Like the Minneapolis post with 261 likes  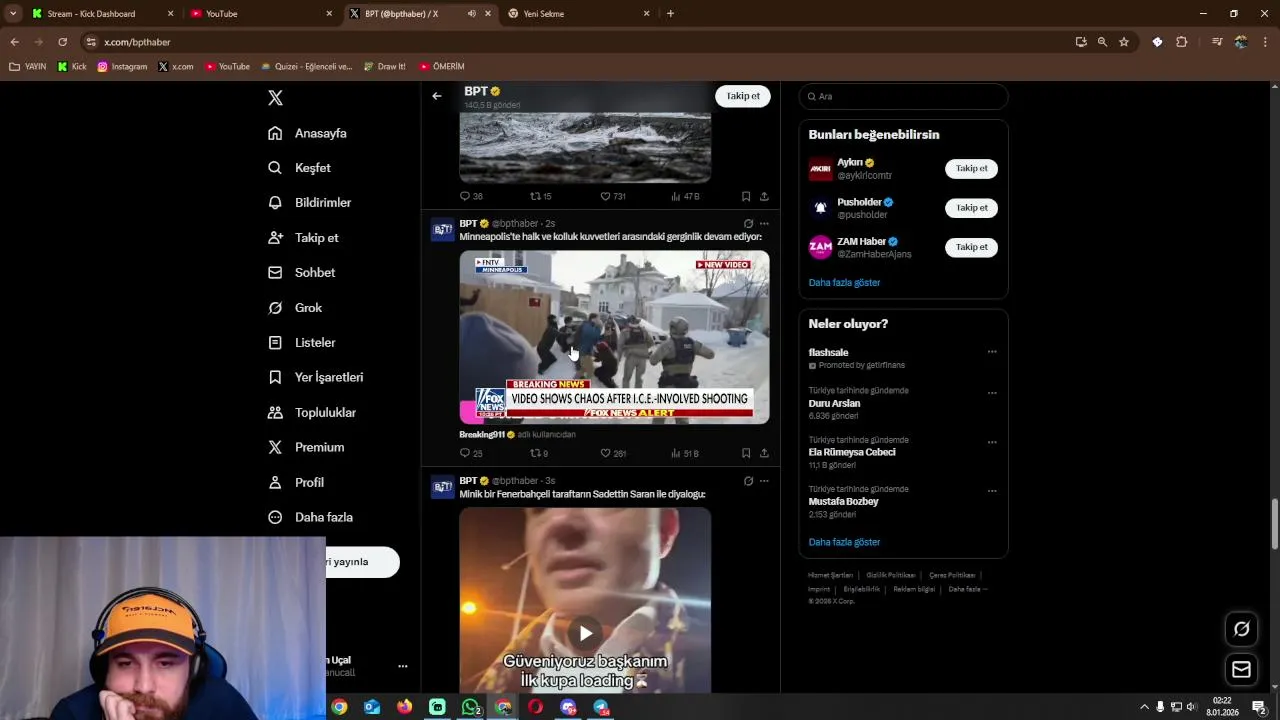pos(613,454)
